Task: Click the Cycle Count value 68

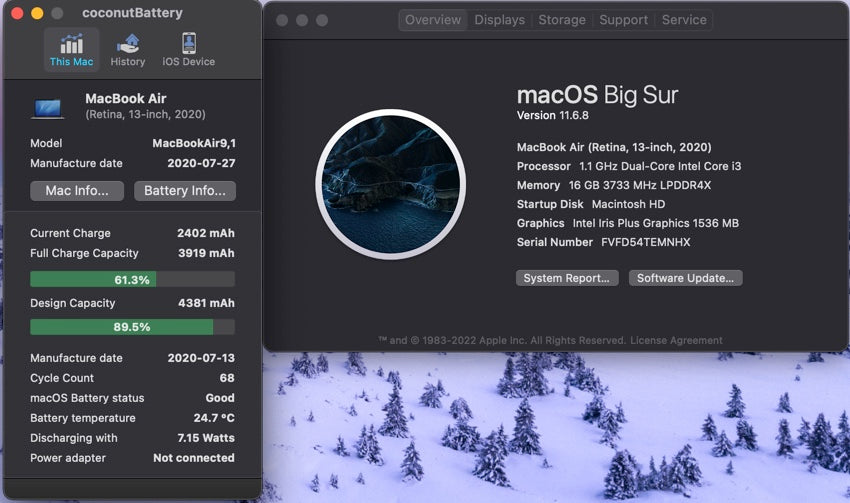Action: pos(227,378)
